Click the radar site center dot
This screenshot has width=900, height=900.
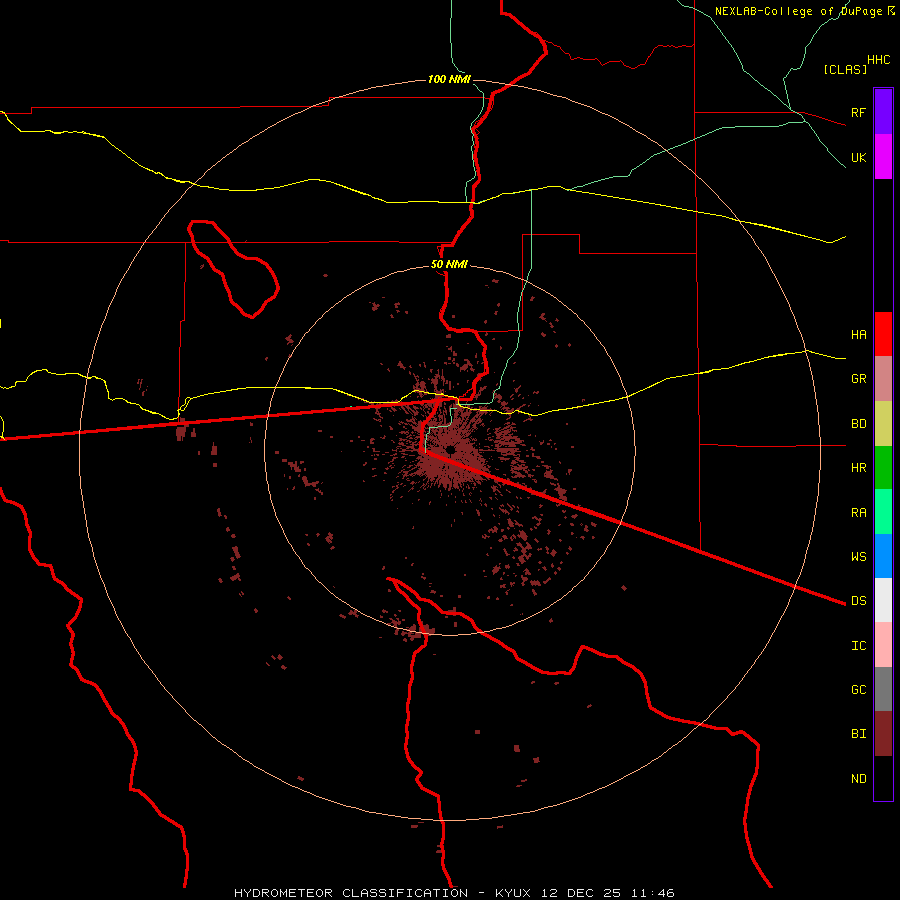tap(451, 450)
